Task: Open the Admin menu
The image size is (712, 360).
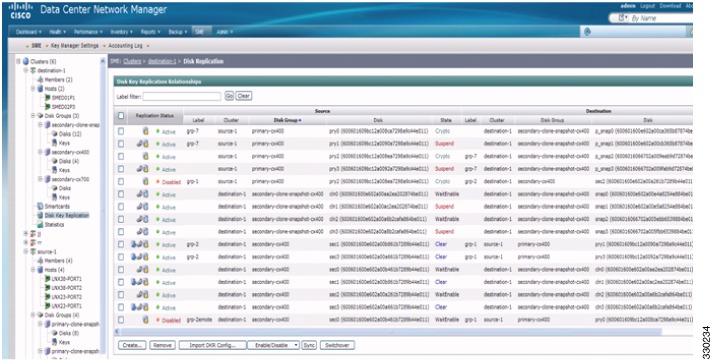Action: (224, 32)
